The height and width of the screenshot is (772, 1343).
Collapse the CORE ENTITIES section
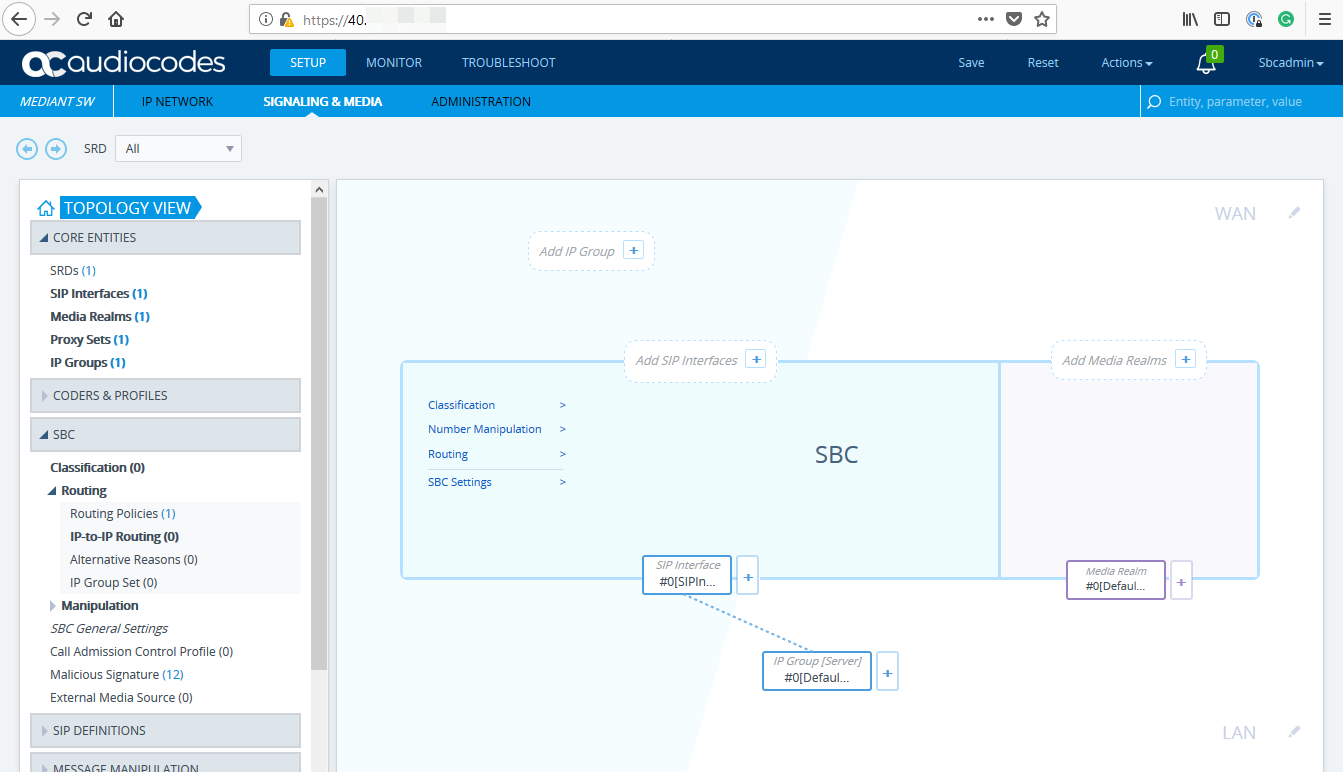coord(166,238)
